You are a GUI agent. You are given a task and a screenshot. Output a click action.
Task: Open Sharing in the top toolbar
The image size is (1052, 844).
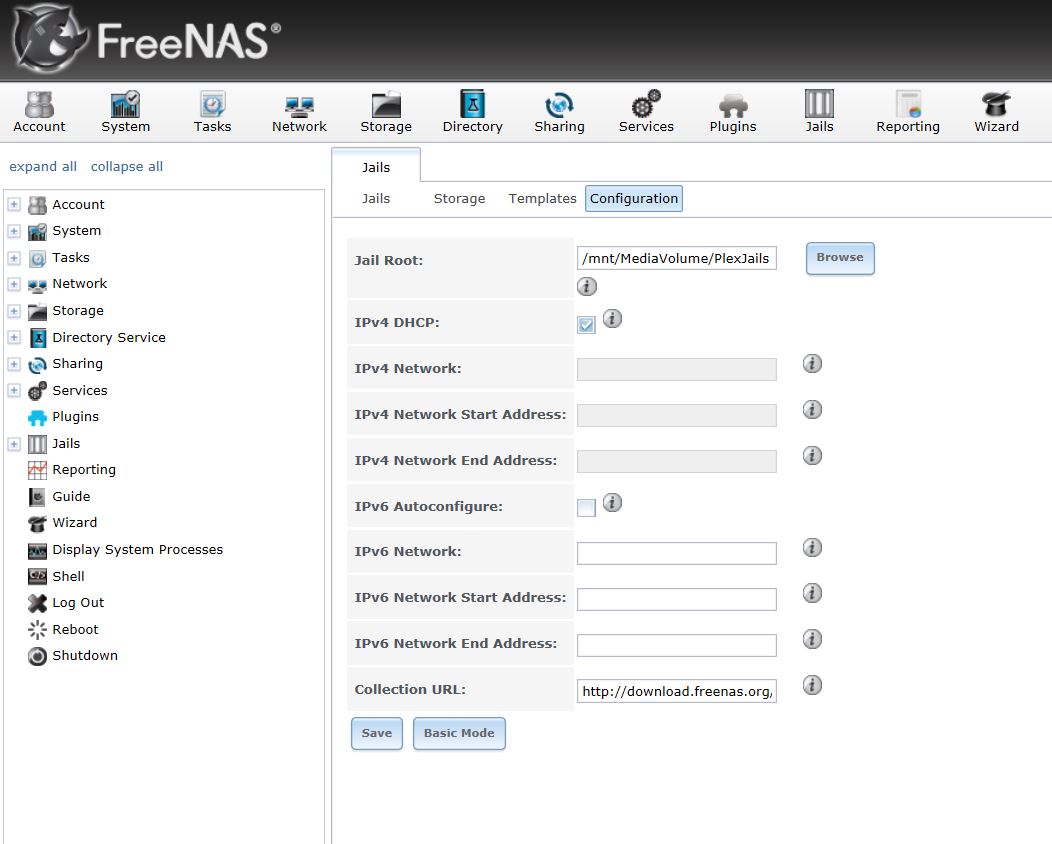pos(559,112)
